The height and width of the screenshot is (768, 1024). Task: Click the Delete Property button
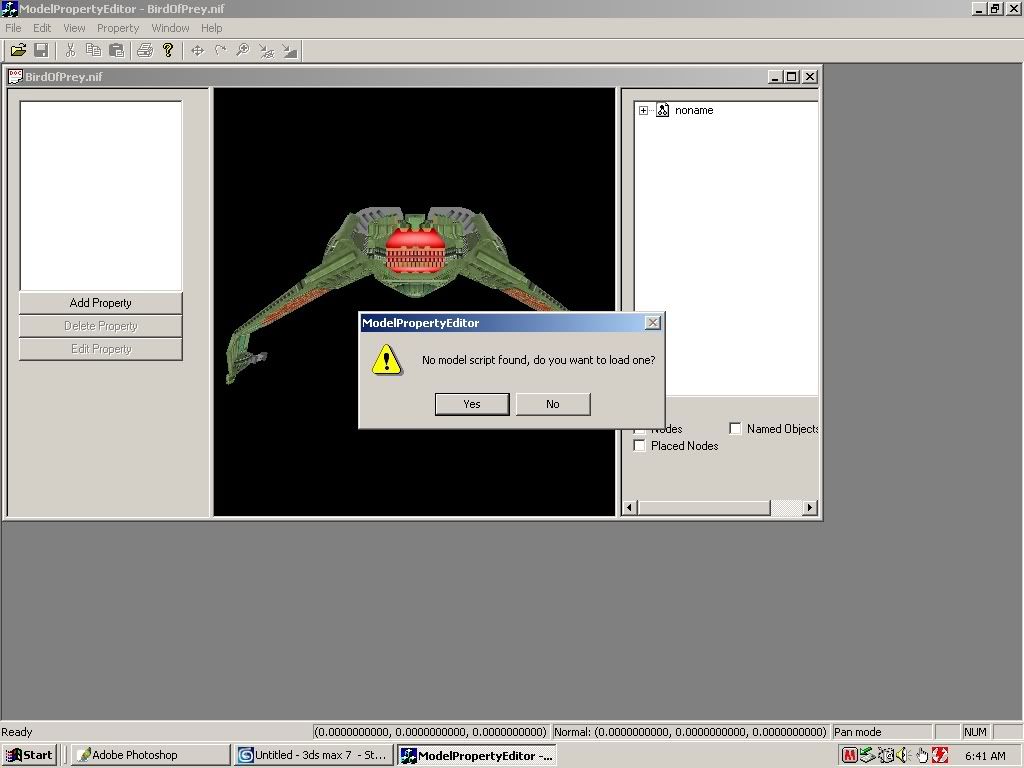coord(101,326)
